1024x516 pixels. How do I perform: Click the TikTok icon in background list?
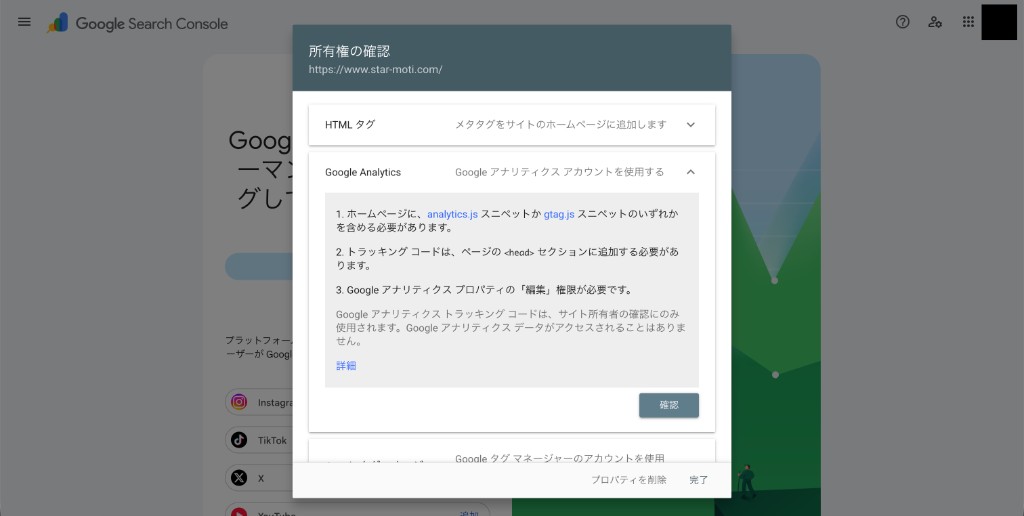tap(239, 440)
